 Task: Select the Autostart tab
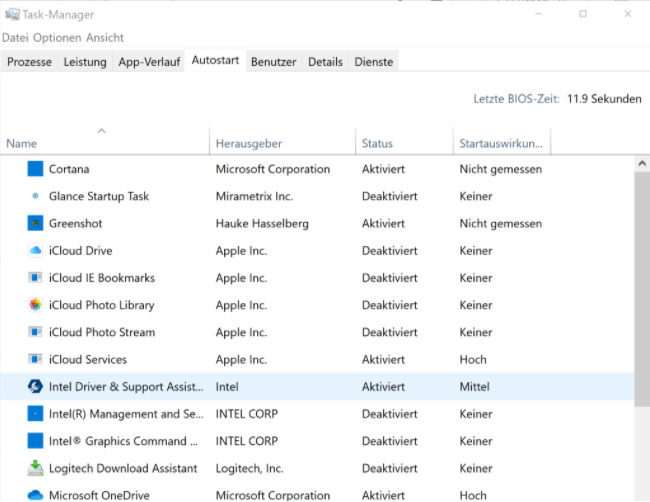point(215,60)
